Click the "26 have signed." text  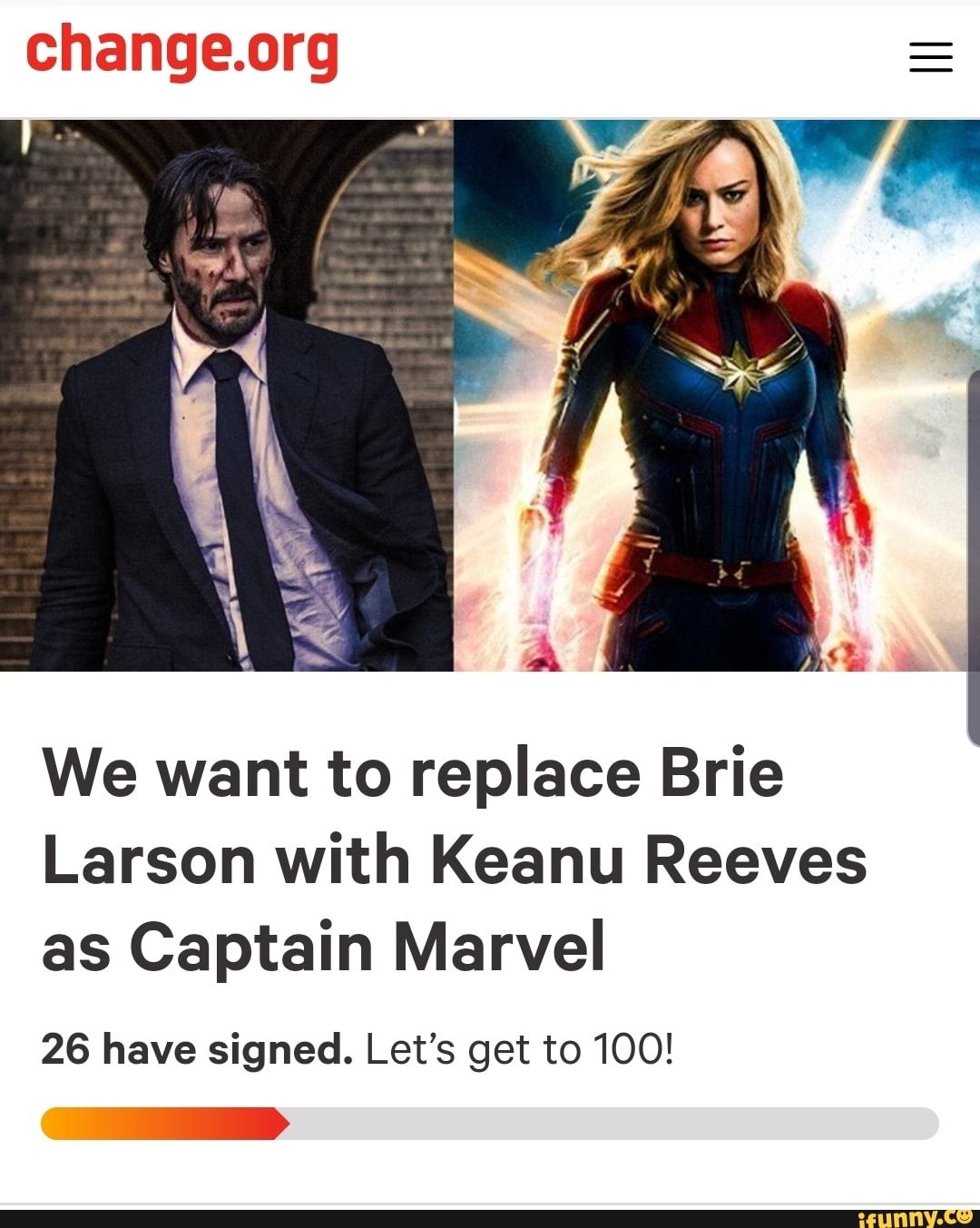click(197, 1050)
